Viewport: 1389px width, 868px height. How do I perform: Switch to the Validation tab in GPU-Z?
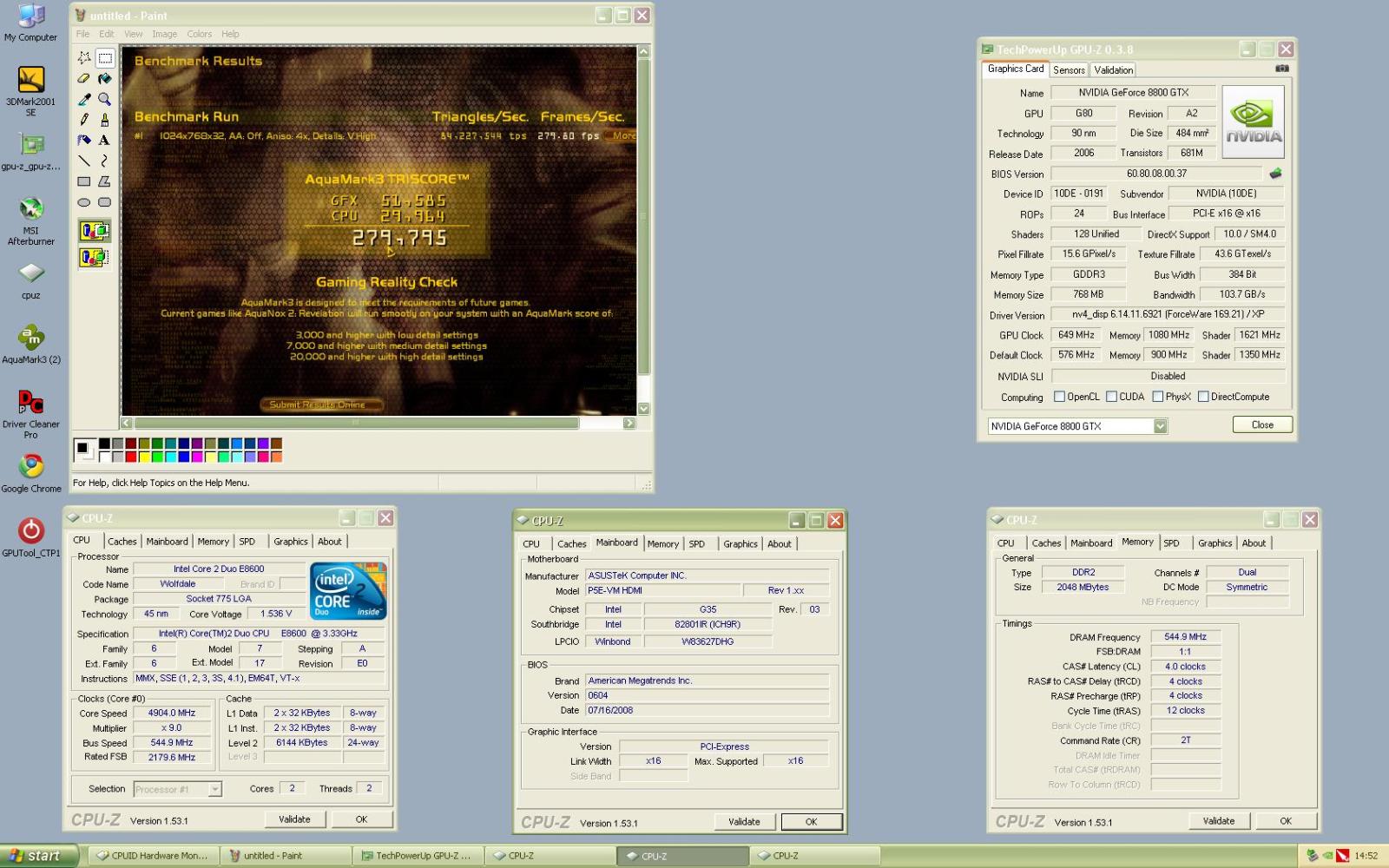(1113, 70)
